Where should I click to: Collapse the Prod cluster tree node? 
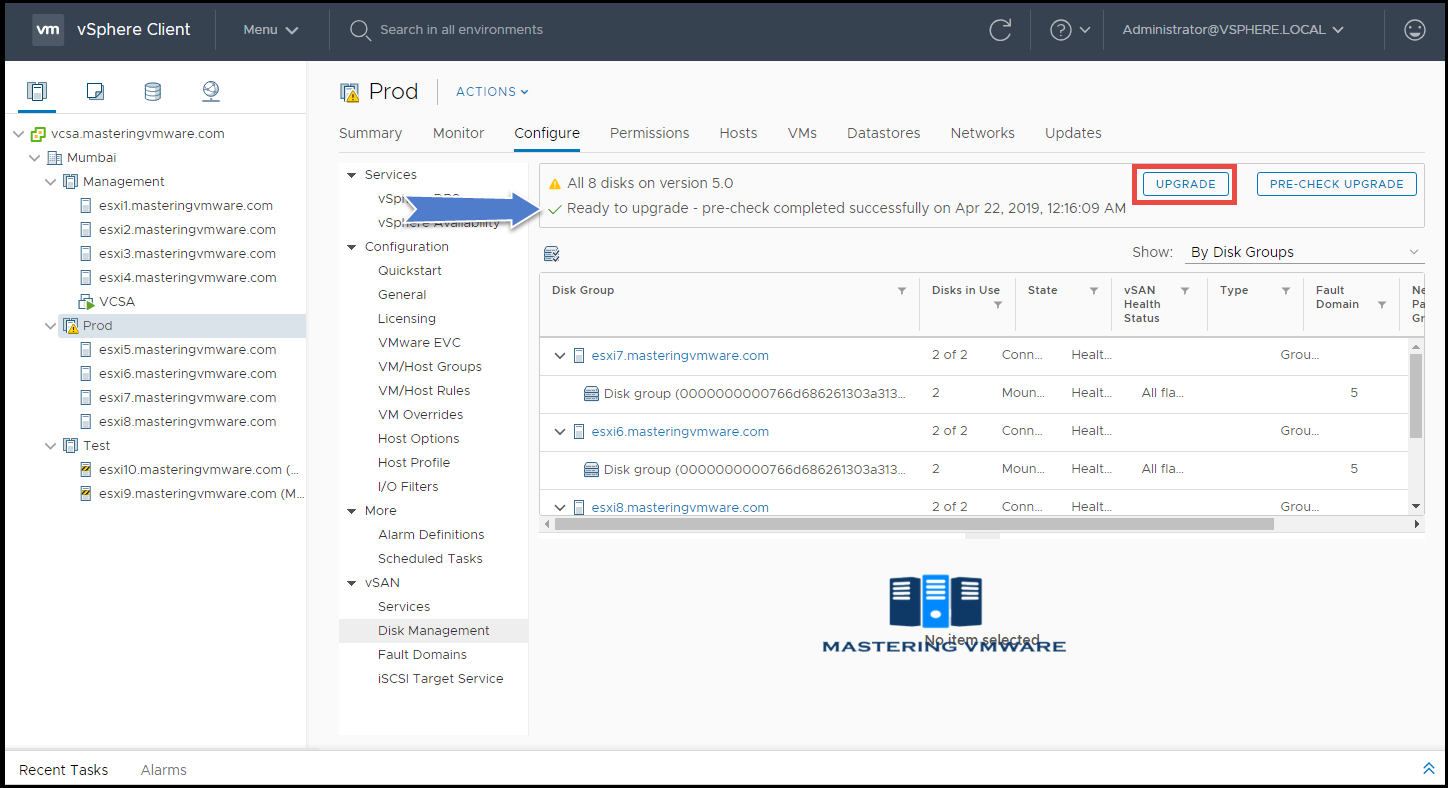coord(51,326)
